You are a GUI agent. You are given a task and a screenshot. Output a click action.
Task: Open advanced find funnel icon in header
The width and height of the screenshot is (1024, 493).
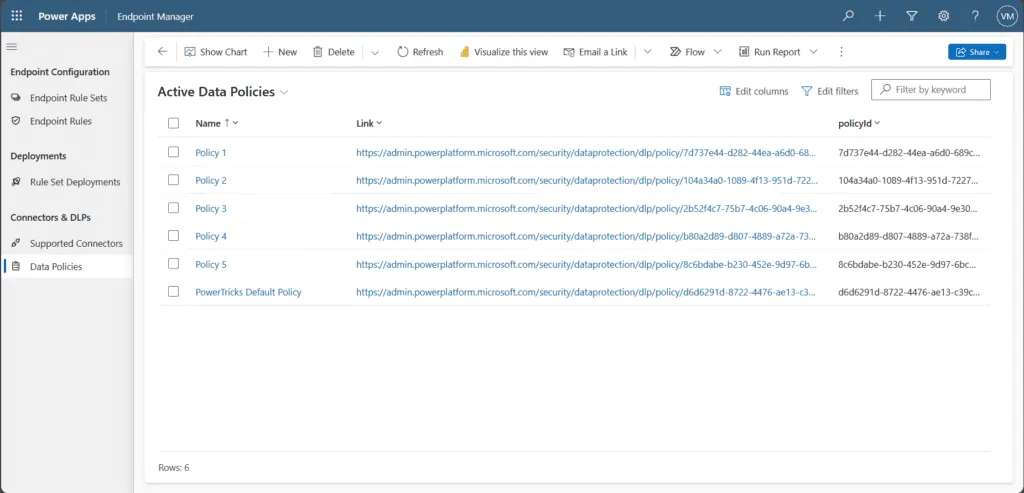(x=912, y=16)
